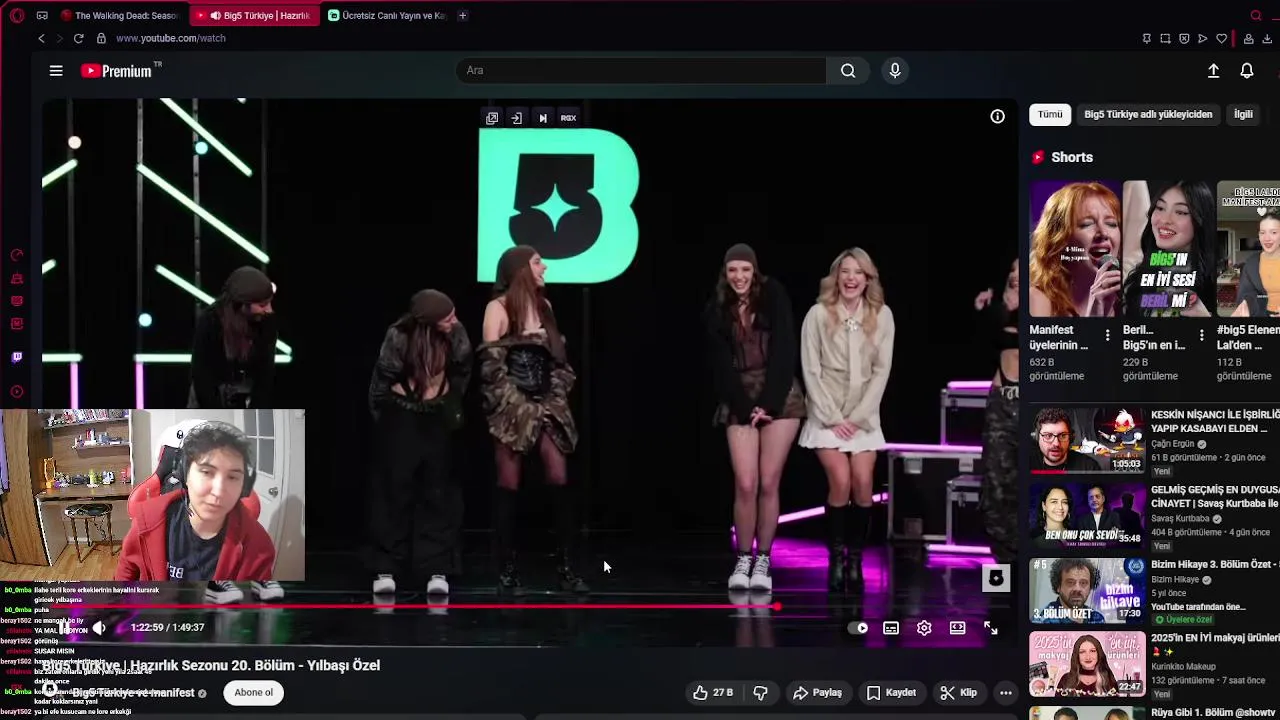Submit search with magnifier button

(x=848, y=70)
